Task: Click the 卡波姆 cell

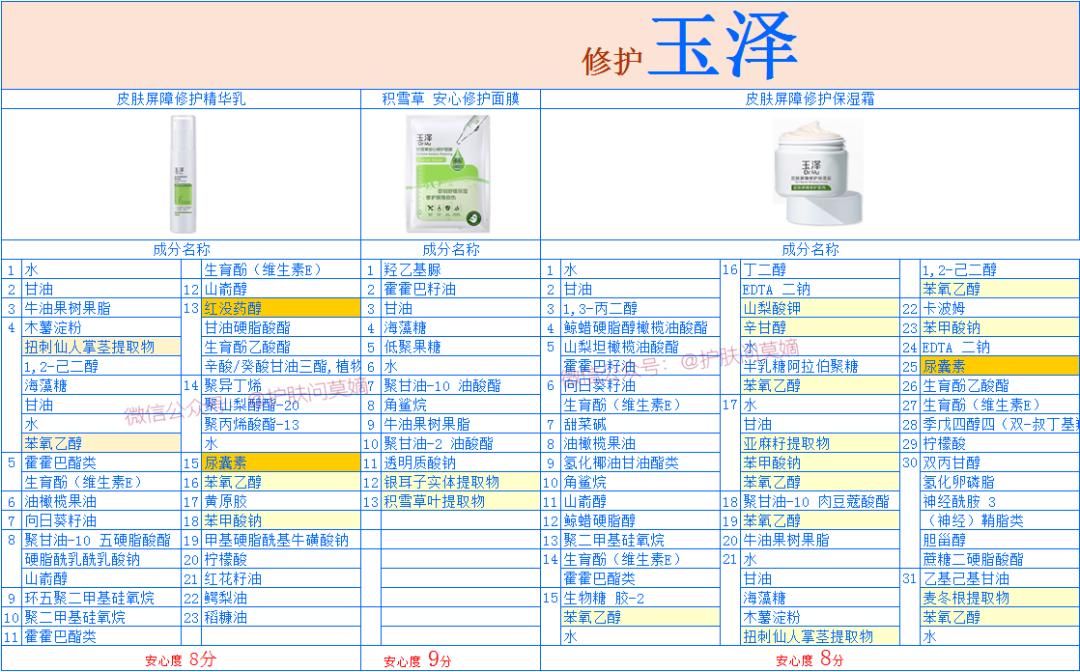Action: click(1000, 308)
